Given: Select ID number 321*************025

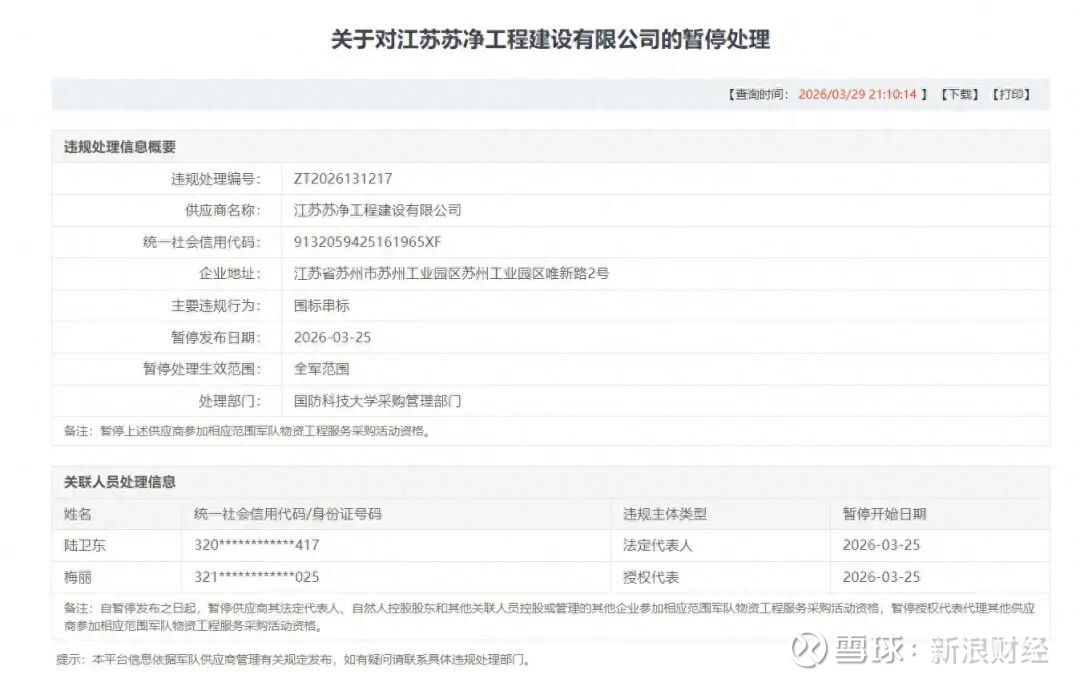Looking at the screenshot, I should [x=257, y=577].
